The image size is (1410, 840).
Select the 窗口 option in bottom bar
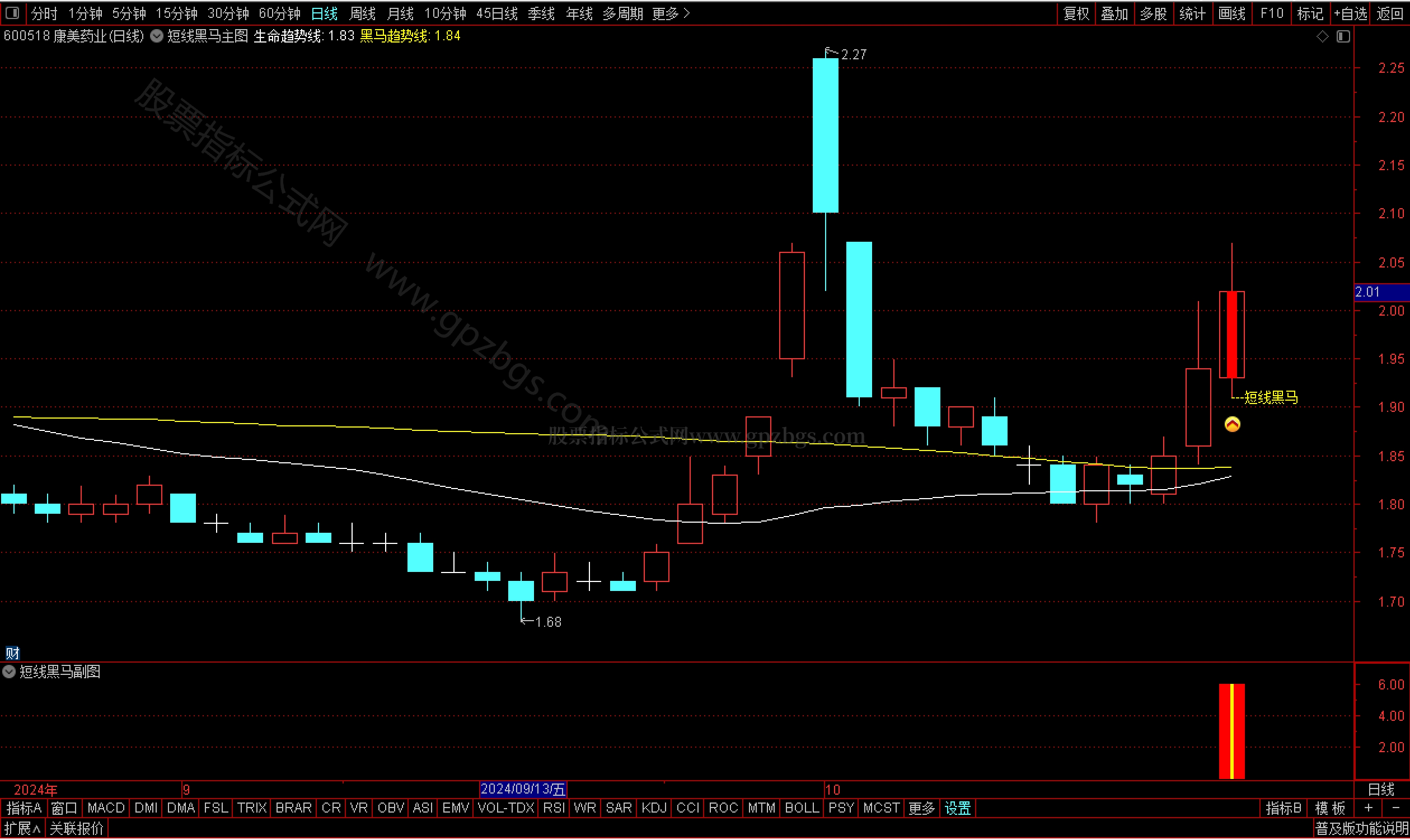[x=64, y=808]
